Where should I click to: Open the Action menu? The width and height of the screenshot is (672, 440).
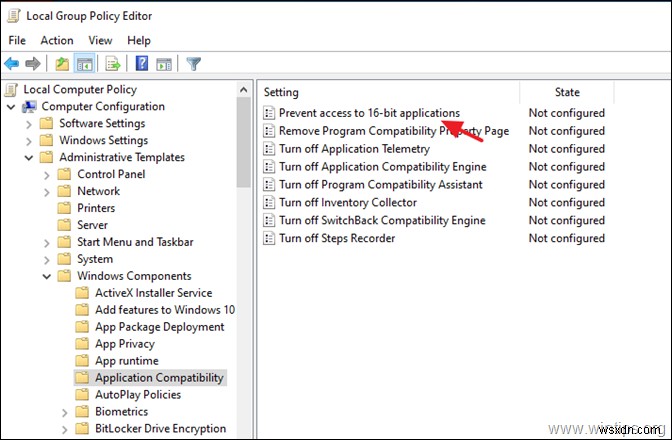tap(56, 40)
